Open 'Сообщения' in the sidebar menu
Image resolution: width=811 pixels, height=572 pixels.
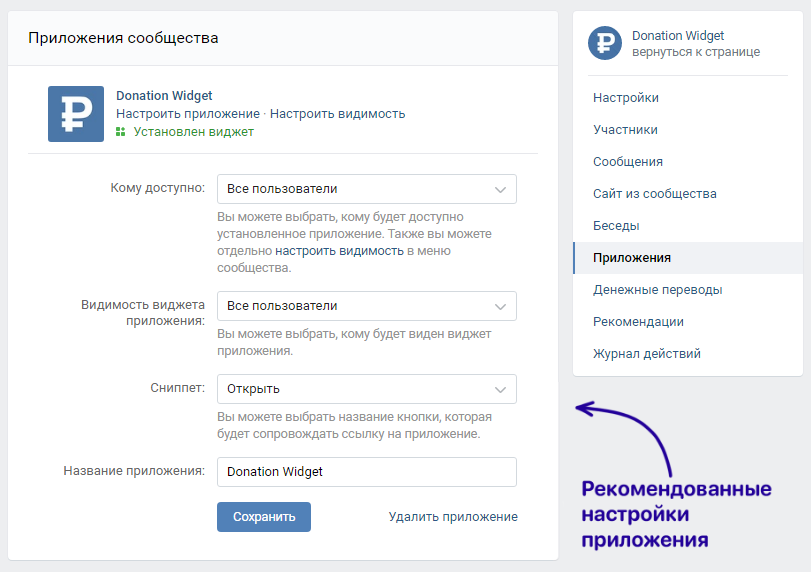click(628, 162)
